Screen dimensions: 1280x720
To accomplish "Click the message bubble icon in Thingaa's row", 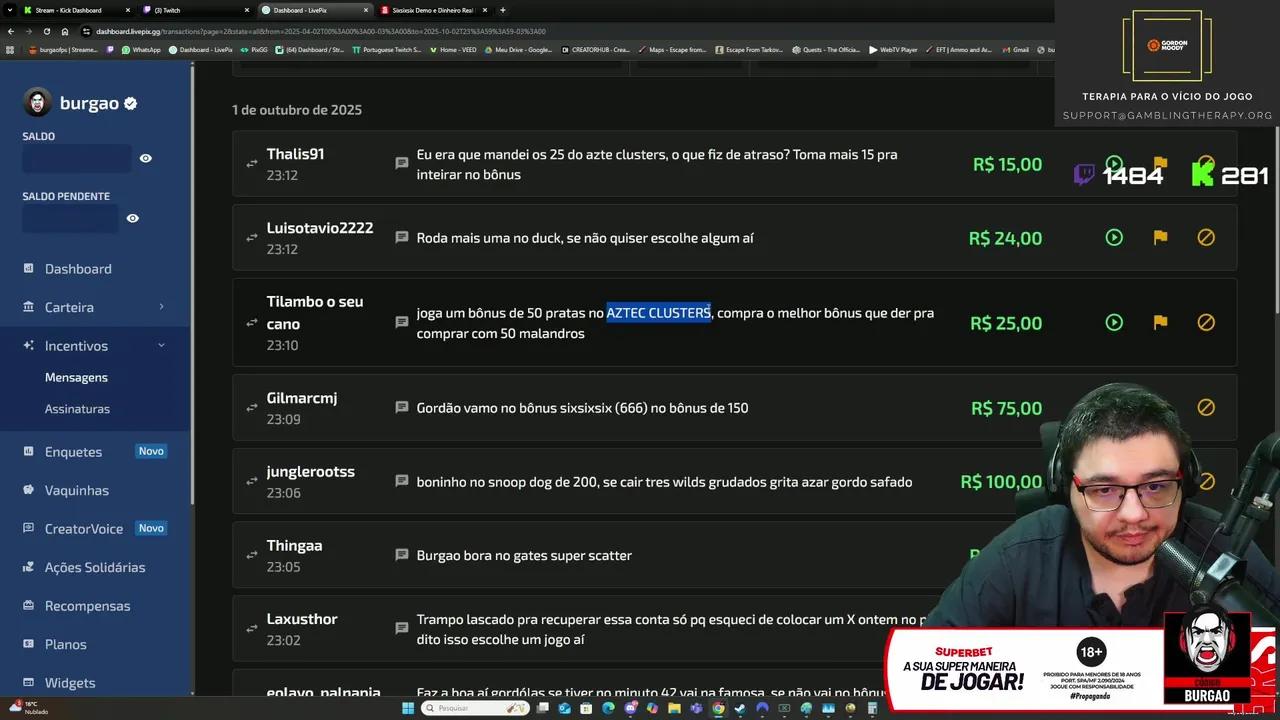I will click(x=402, y=555).
